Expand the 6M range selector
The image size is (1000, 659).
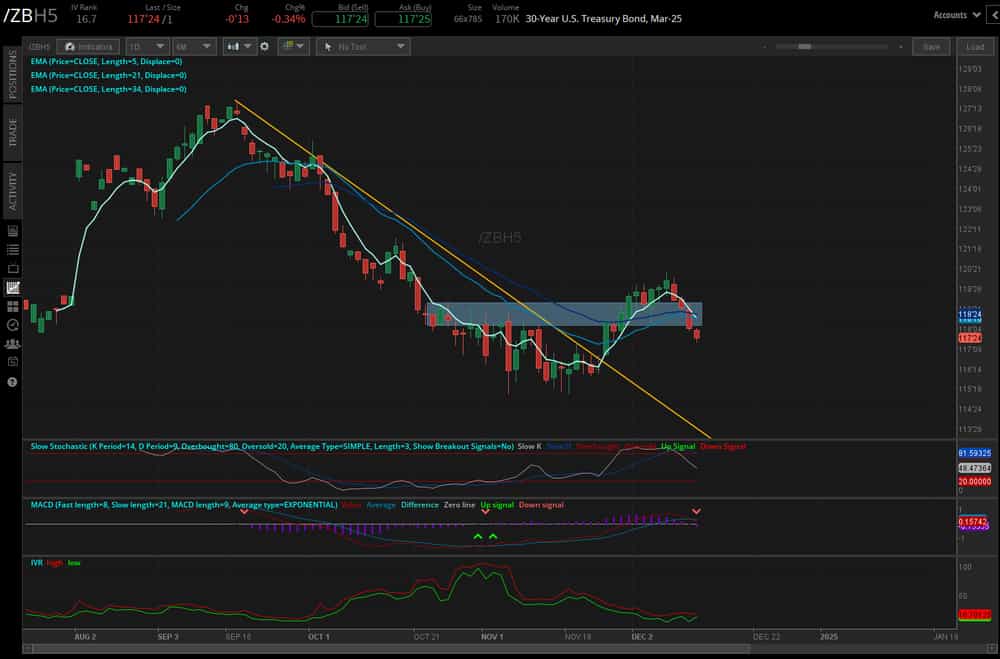[x=193, y=46]
